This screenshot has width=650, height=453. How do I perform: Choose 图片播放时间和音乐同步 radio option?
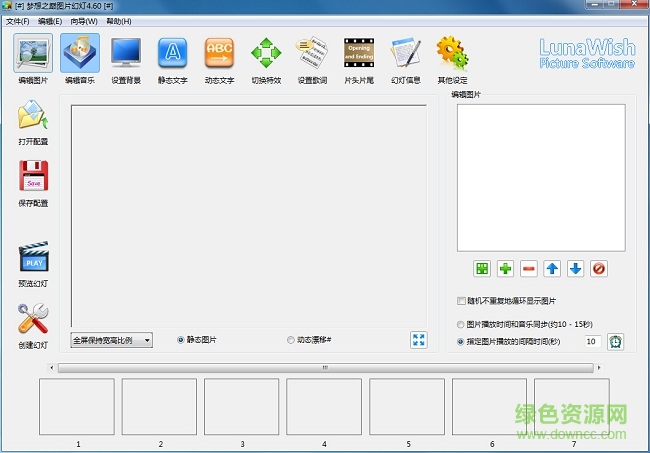click(461, 325)
